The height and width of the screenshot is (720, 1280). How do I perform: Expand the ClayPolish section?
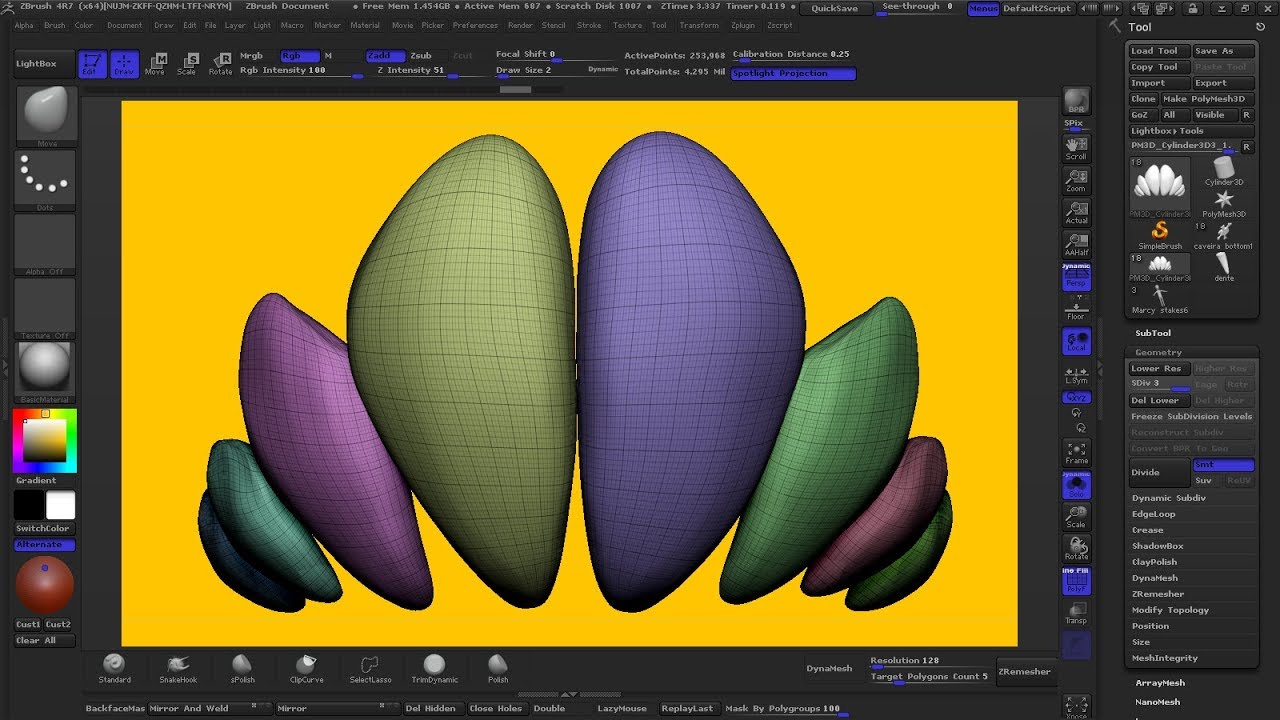(x=1155, y=562)
